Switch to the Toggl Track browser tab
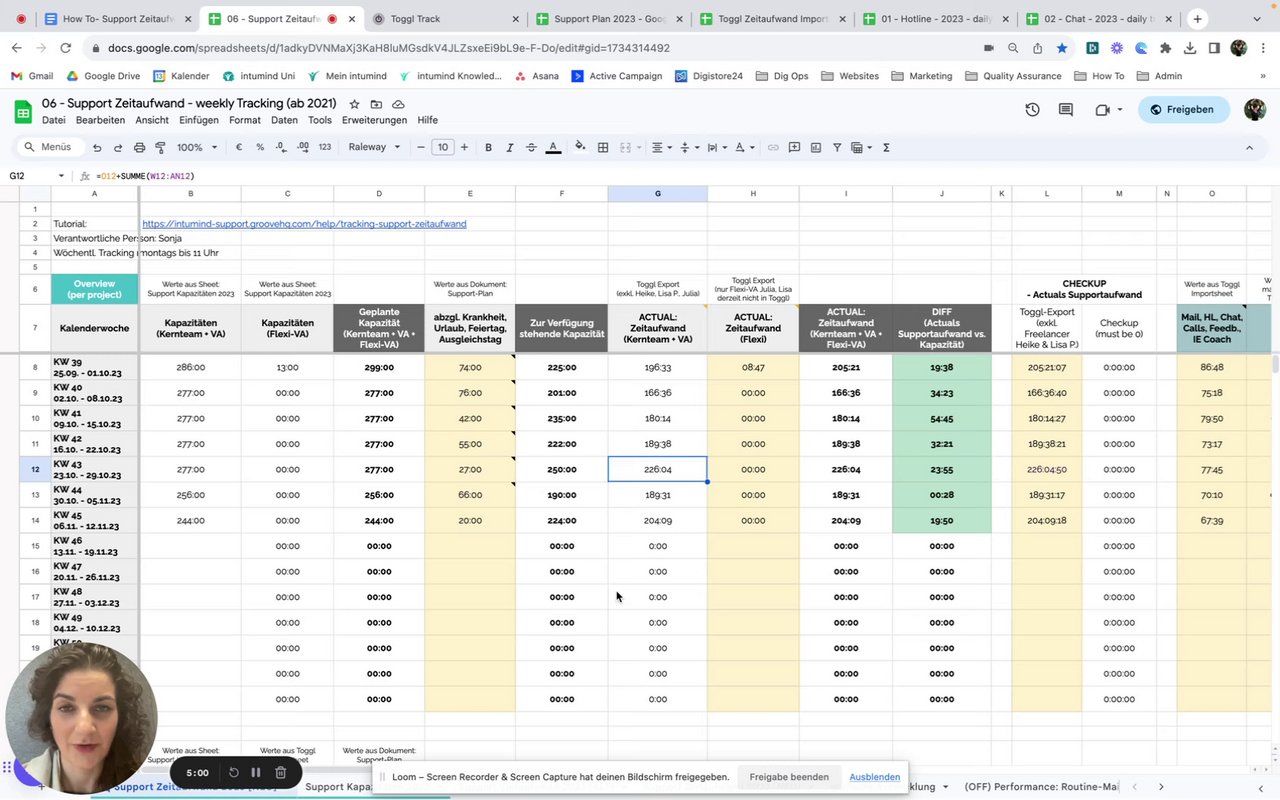This screenshot has width=1280, height=800. (446, 19)
